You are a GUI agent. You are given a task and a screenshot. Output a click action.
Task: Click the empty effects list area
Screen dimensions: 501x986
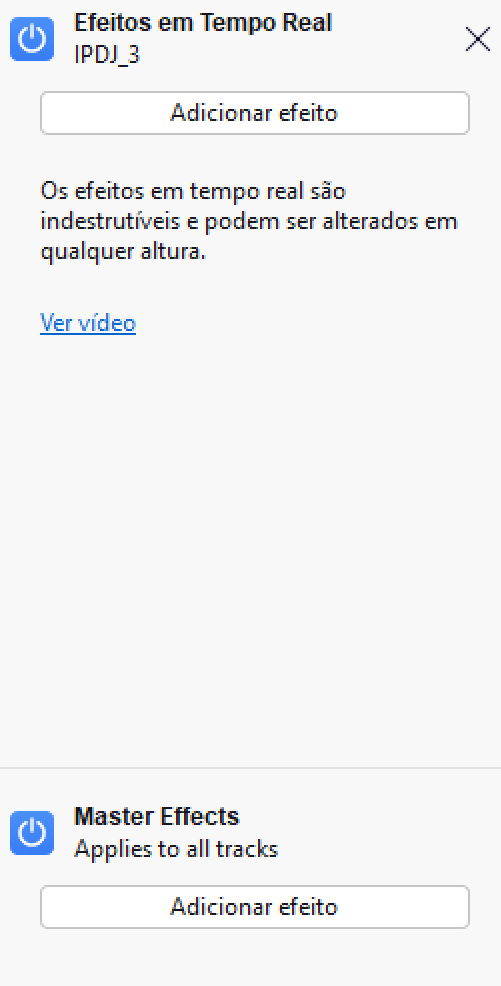[250, 547]
